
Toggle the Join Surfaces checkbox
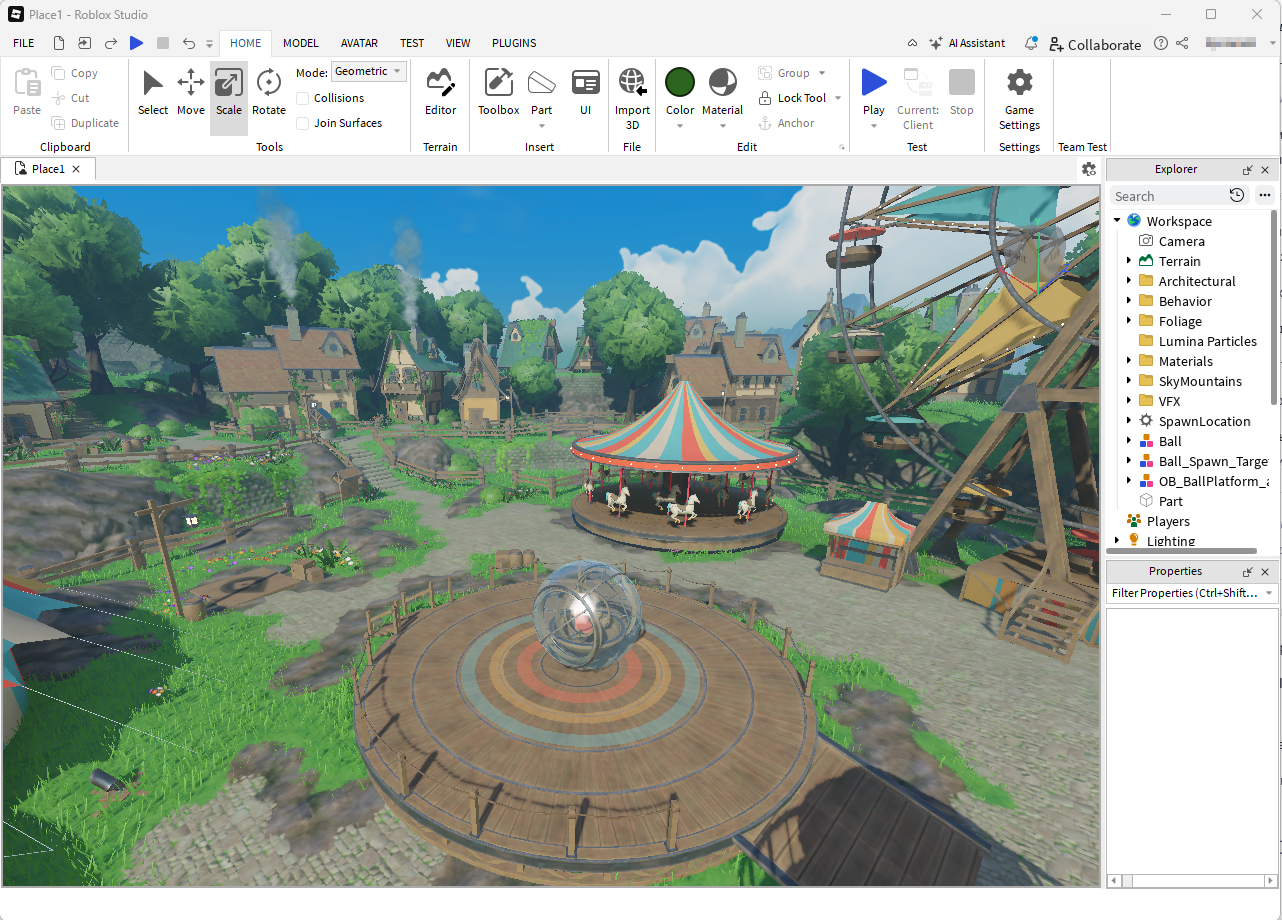point(303,123)
